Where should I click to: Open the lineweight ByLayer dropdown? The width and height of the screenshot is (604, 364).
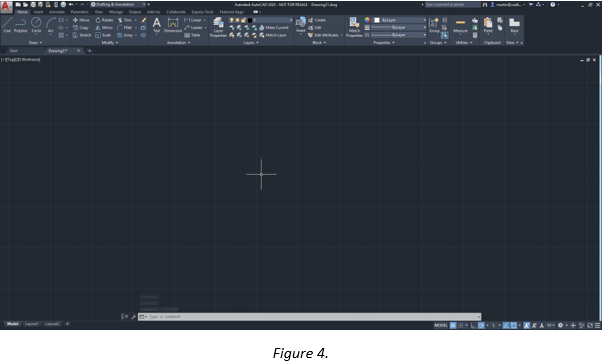[398, 28]
